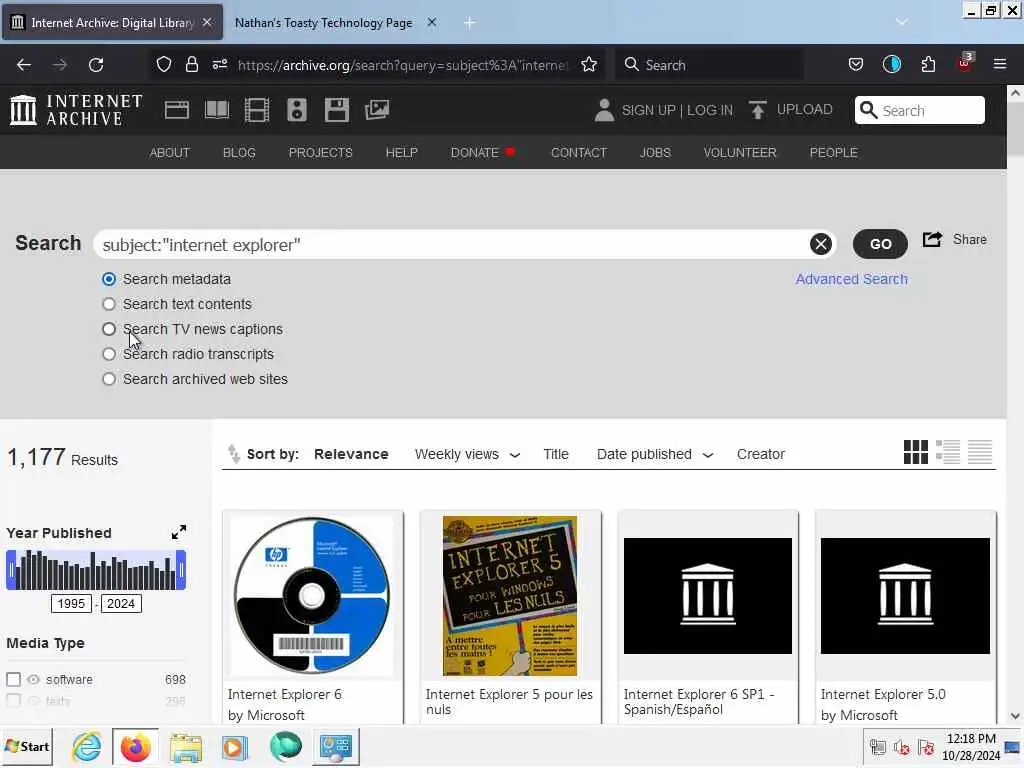Switch to compact list view
1024x768 pixels.
980,452
